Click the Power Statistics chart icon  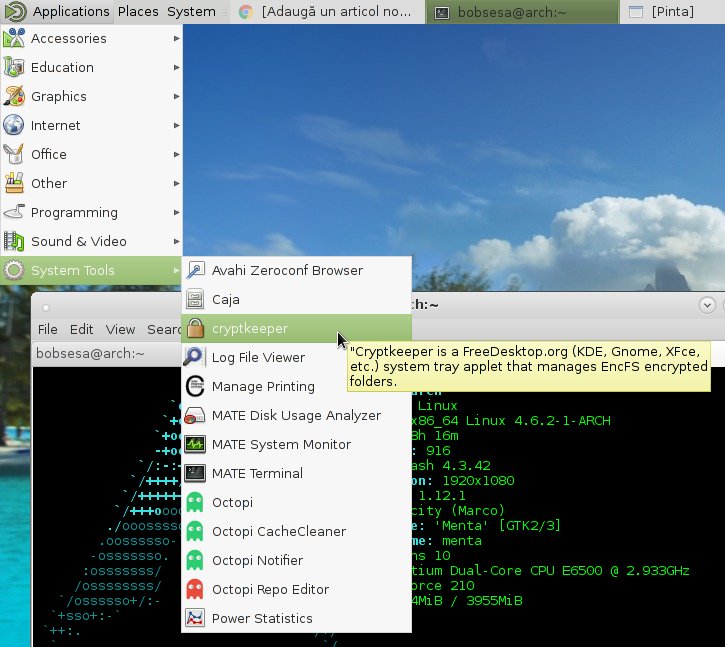(x=195, y=618)
